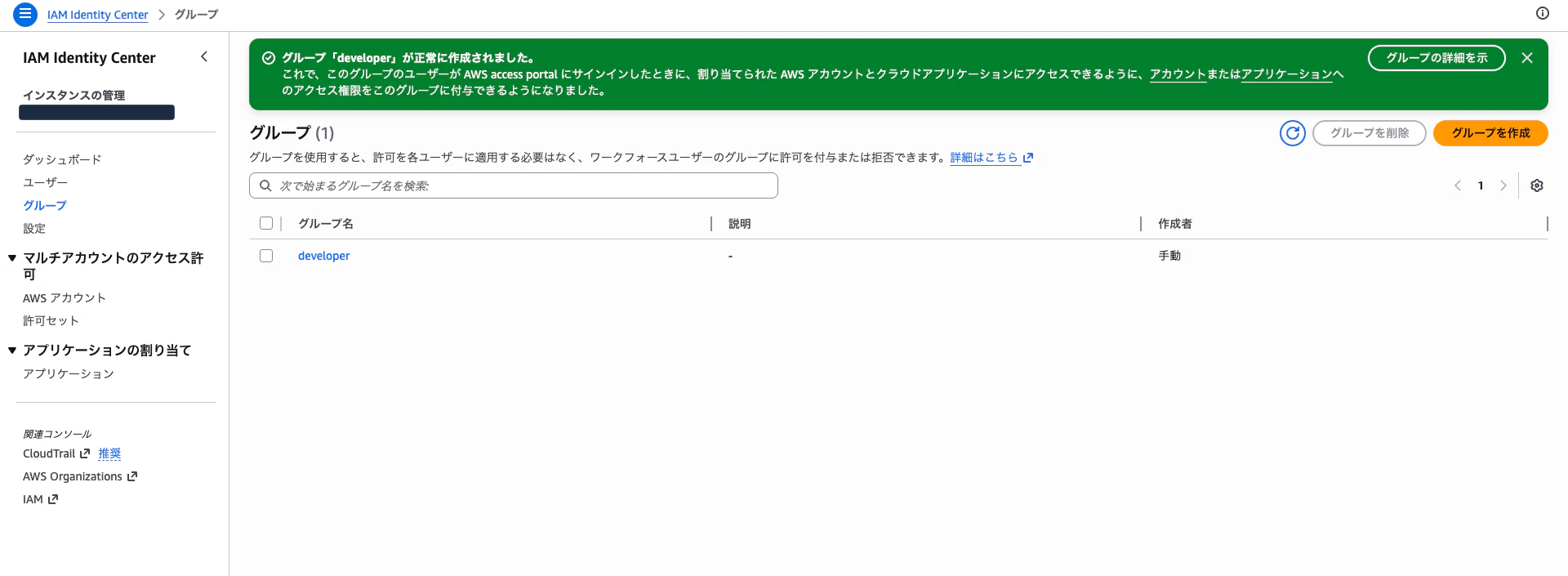Click external link icon beside IAM
The image size is (1568, 576).
(53, 499)
